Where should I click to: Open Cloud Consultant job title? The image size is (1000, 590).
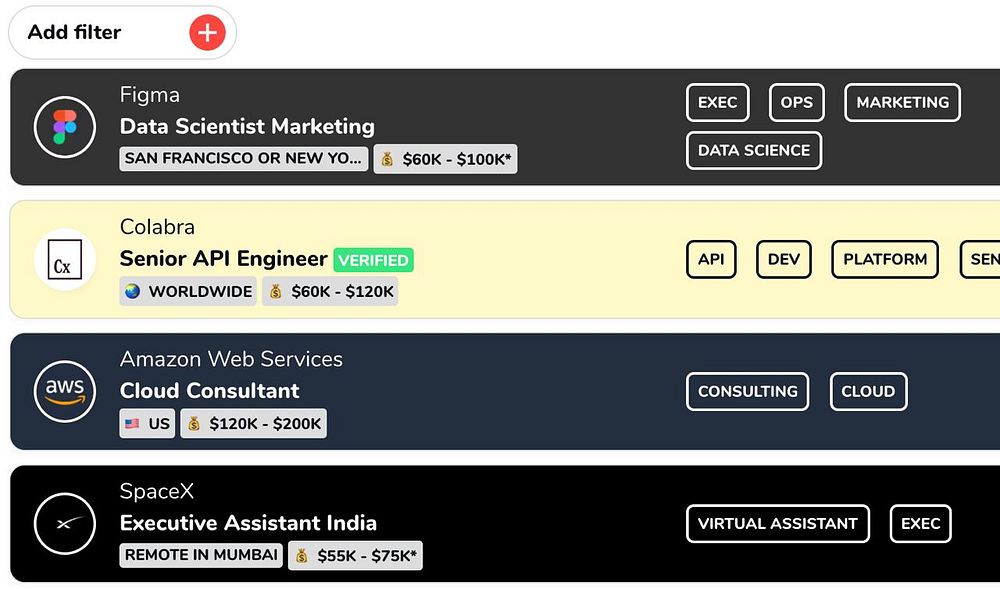point(209,390)
